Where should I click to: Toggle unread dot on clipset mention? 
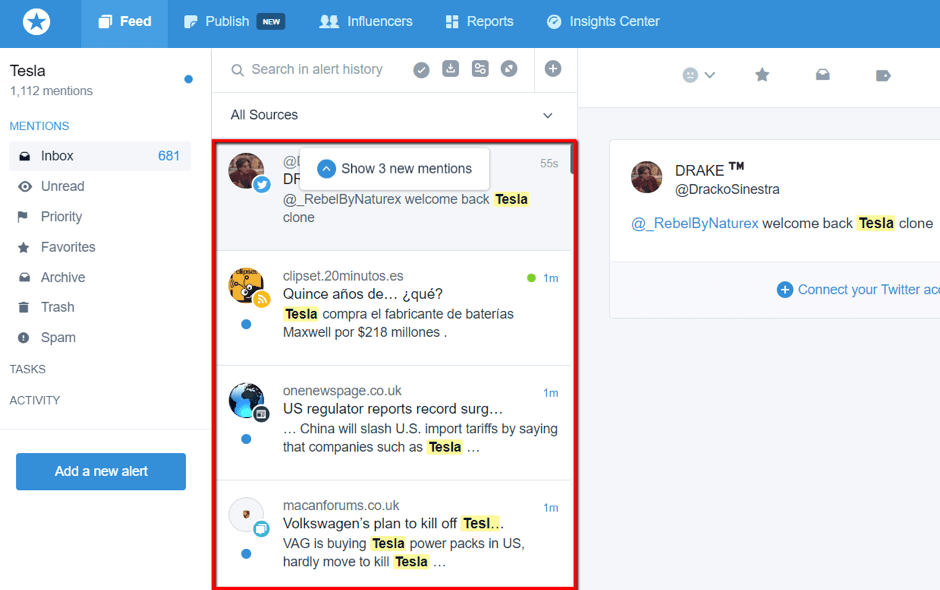tap(246, 324)
